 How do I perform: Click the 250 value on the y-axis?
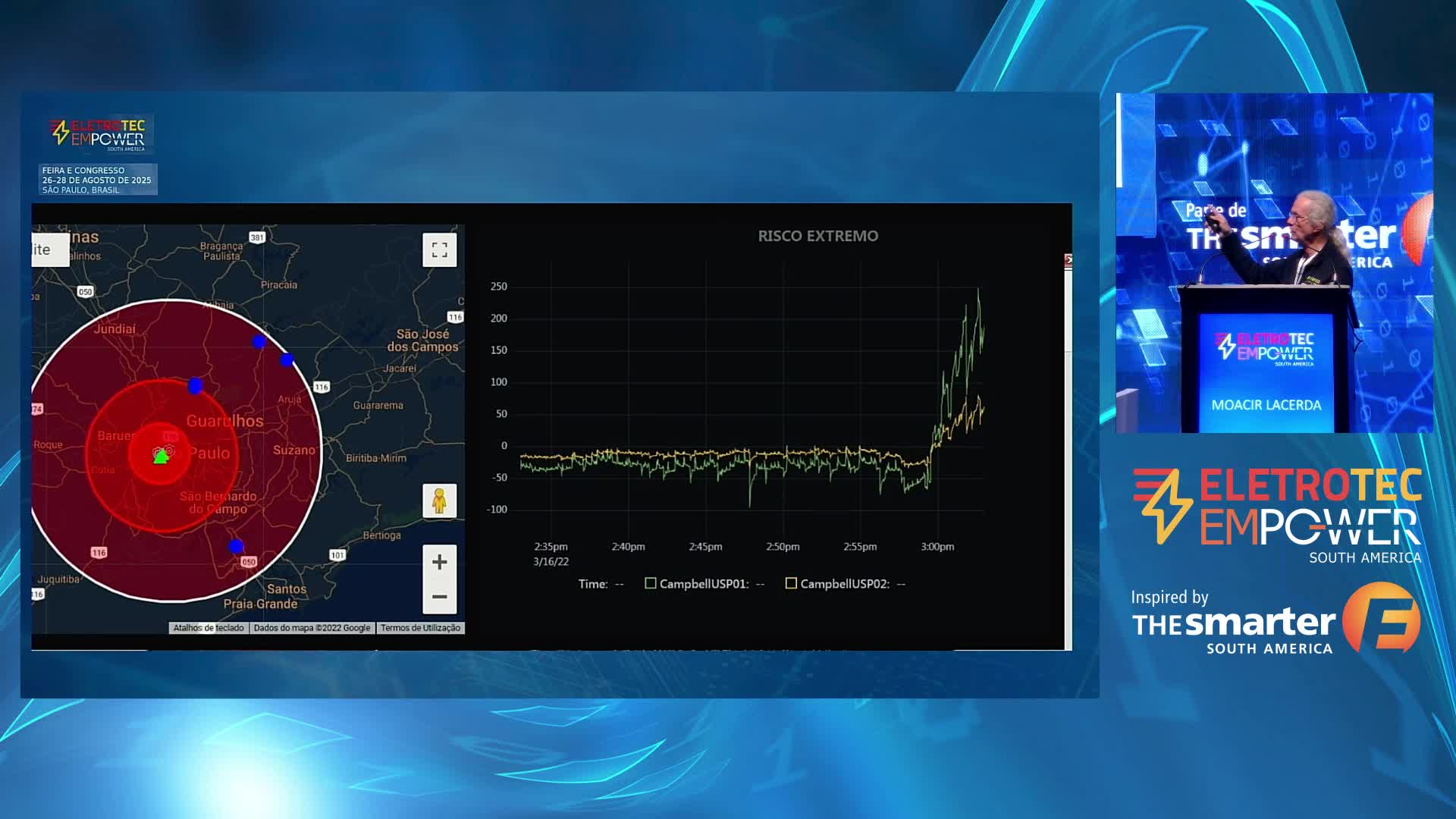(498, 287)
